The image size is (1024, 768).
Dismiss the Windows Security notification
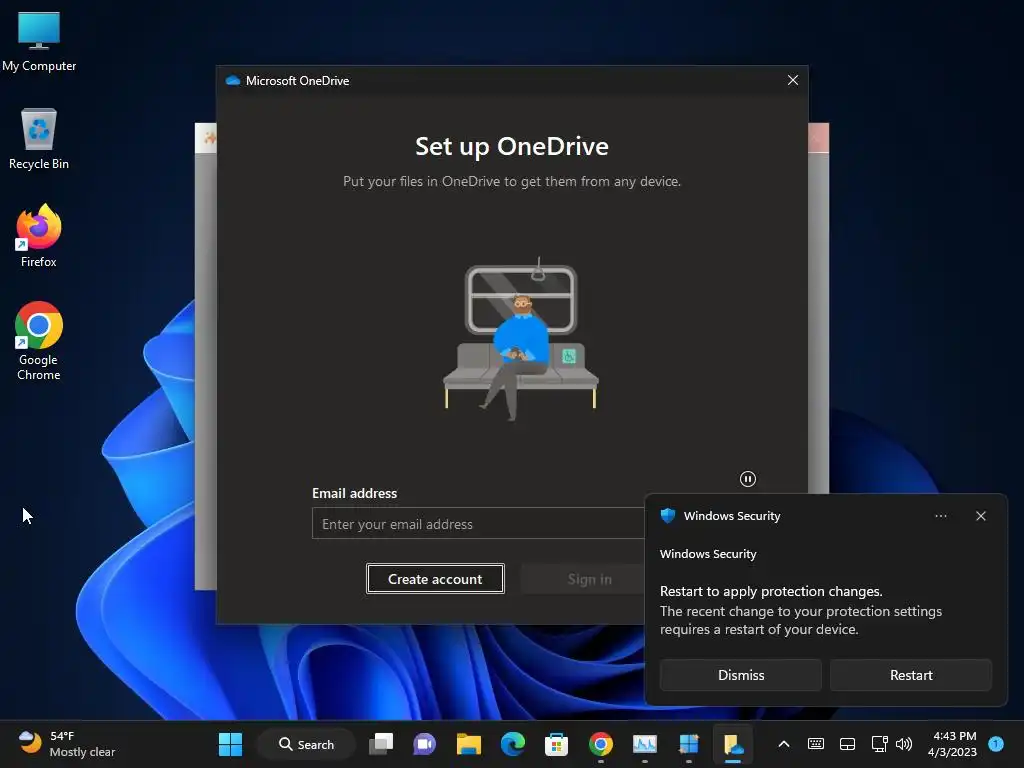pos(741,675)
